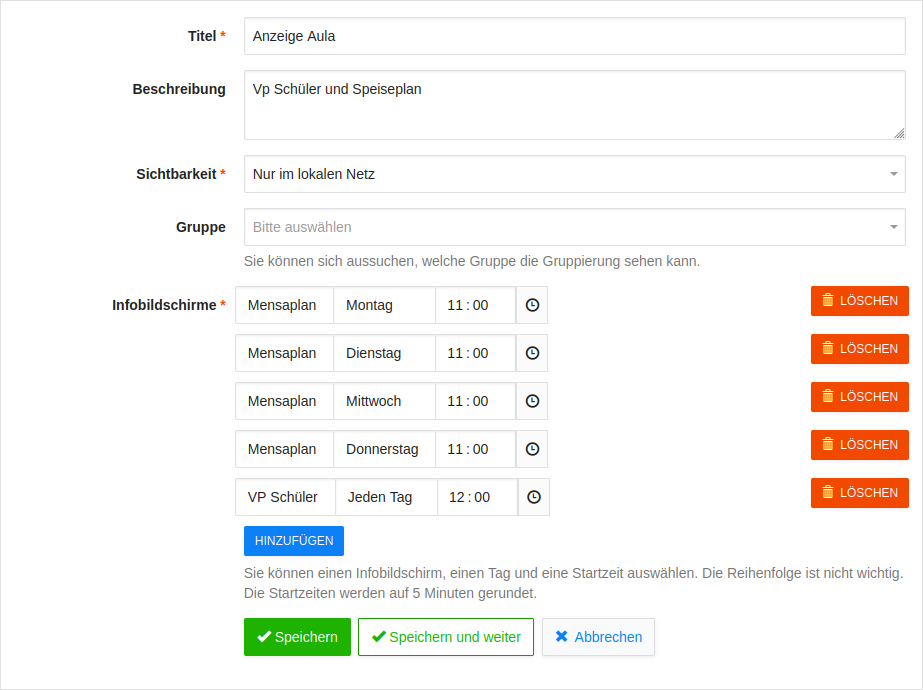Screen dimensions: 923x690
Task: Save with the green Speichern button
Action: pyautogui.click(x=297, y=637)
